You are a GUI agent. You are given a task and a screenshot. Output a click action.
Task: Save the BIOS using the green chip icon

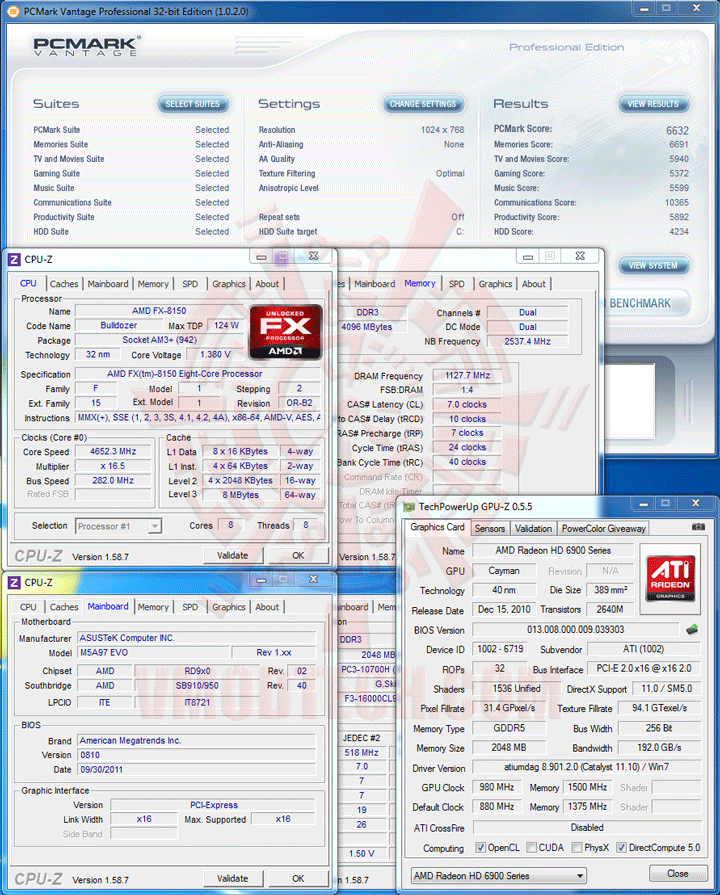click(692, 629)
